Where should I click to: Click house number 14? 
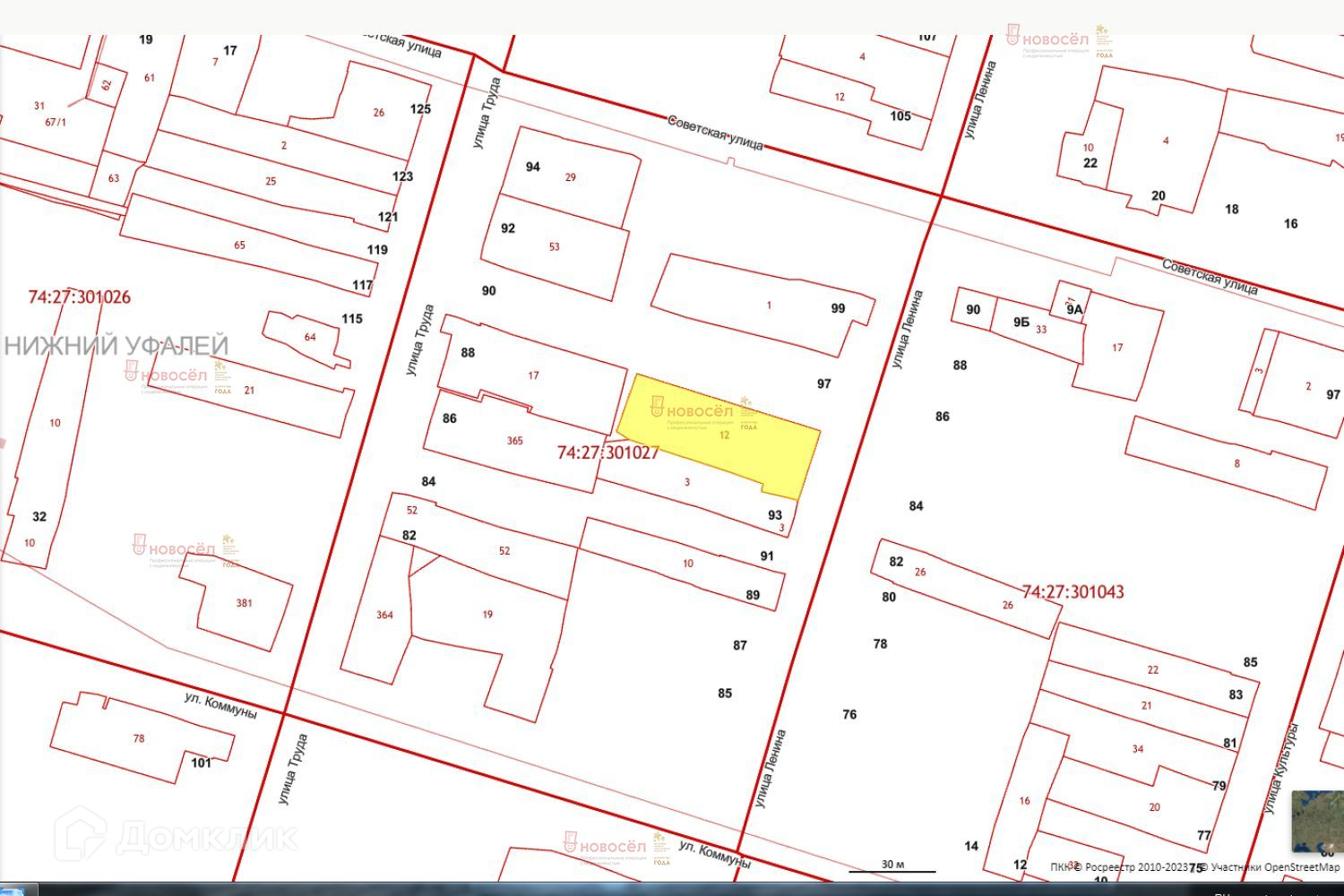tap(971, 846)
